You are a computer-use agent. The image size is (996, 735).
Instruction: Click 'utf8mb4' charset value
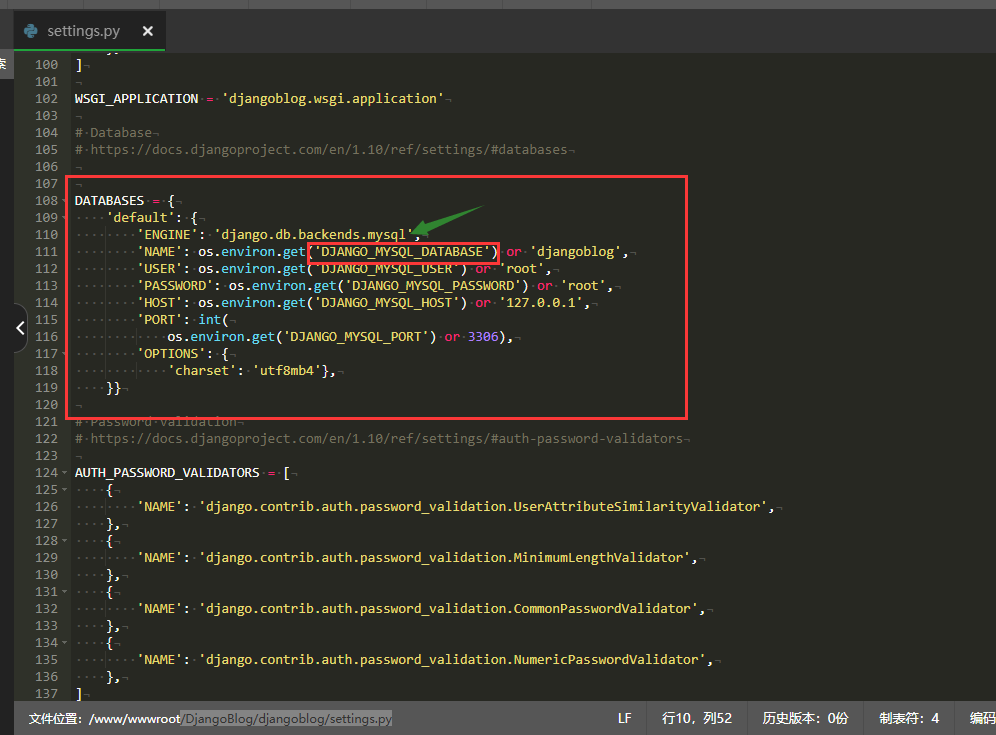pyautogui.click(x=287, y=370)
